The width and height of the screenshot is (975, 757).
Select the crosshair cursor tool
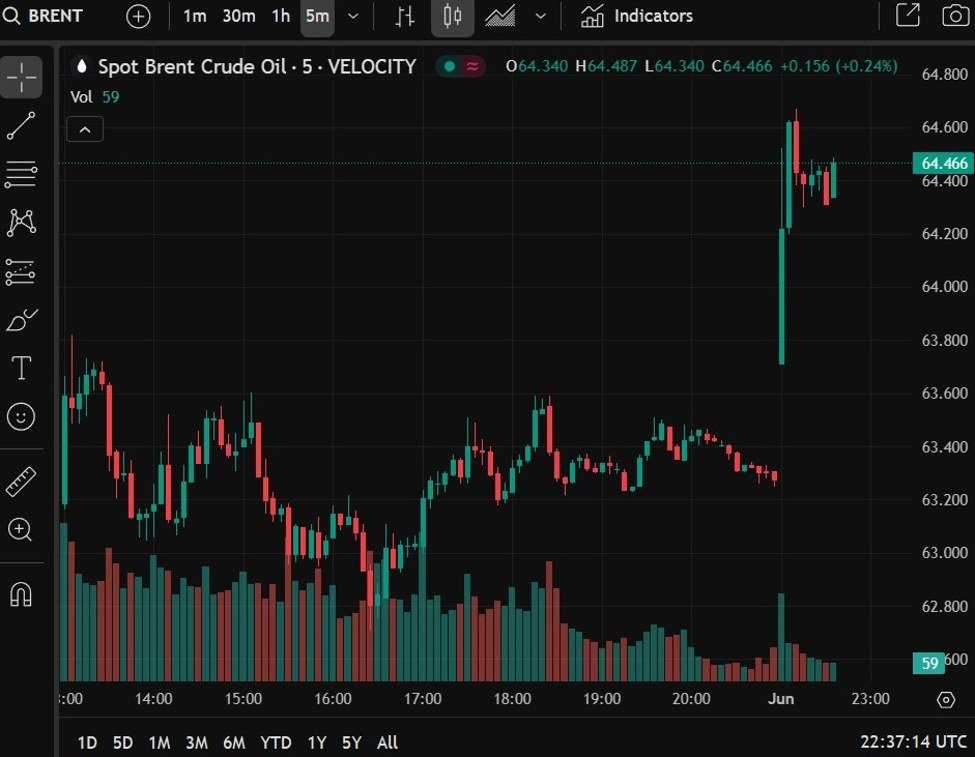coord(21,77)
